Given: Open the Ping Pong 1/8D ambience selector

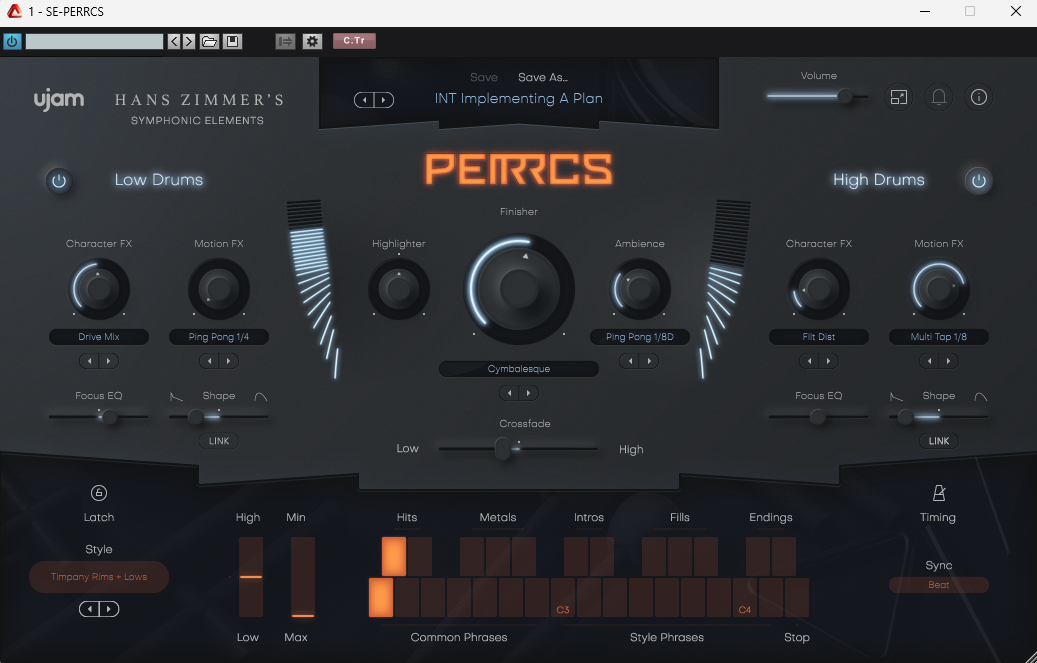Looking at the screenshot, I should [640, 337].
